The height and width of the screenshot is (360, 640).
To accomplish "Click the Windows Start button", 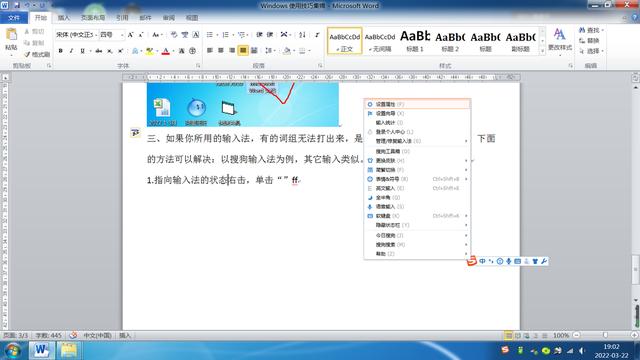I will (x=13, y=351).
